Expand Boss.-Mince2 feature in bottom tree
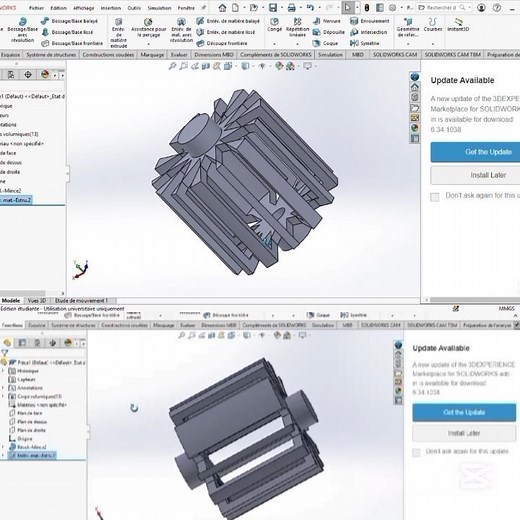520x520 pixels. pos(3,447)
